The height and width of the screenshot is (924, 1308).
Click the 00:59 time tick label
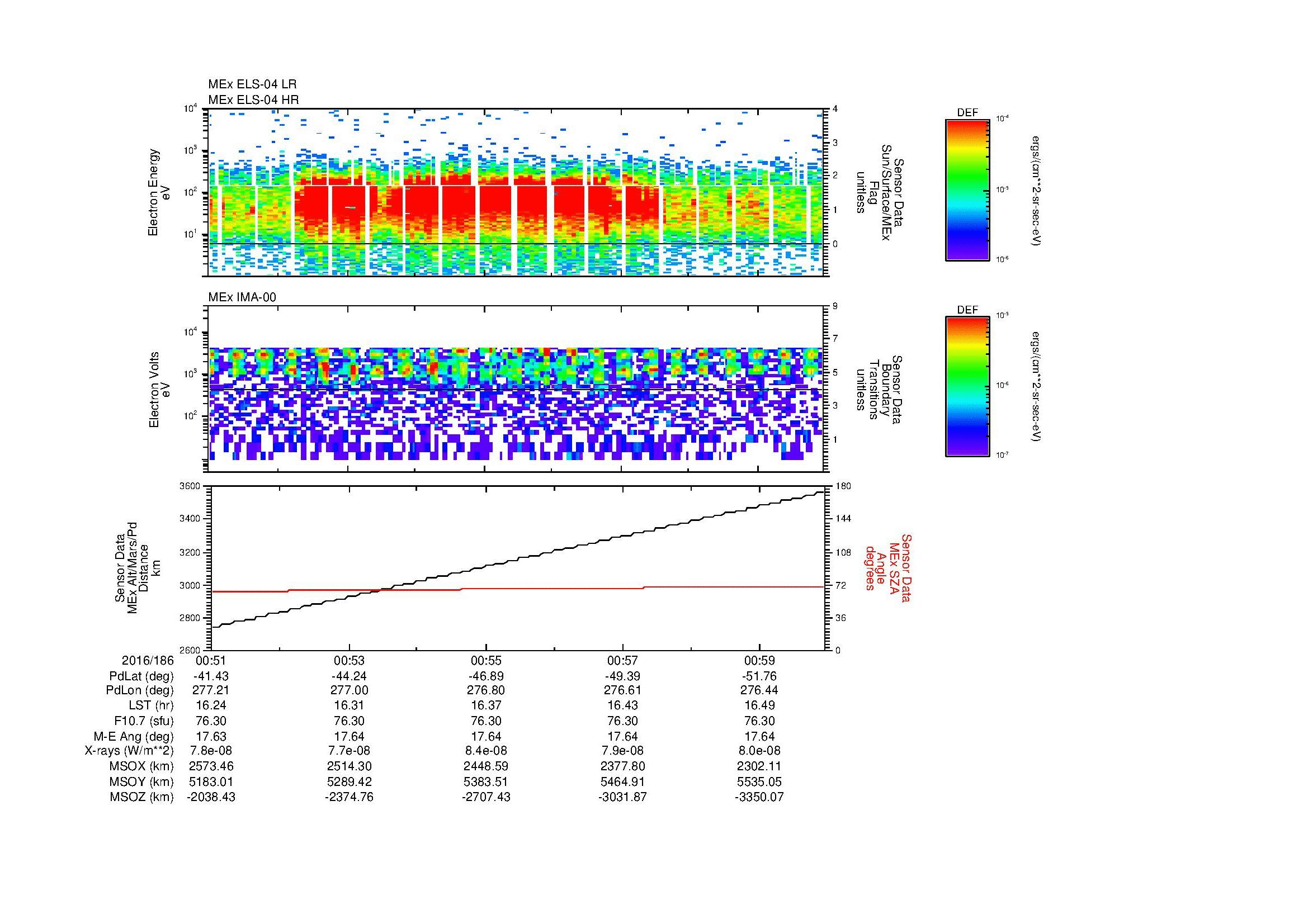click(759, 661)
